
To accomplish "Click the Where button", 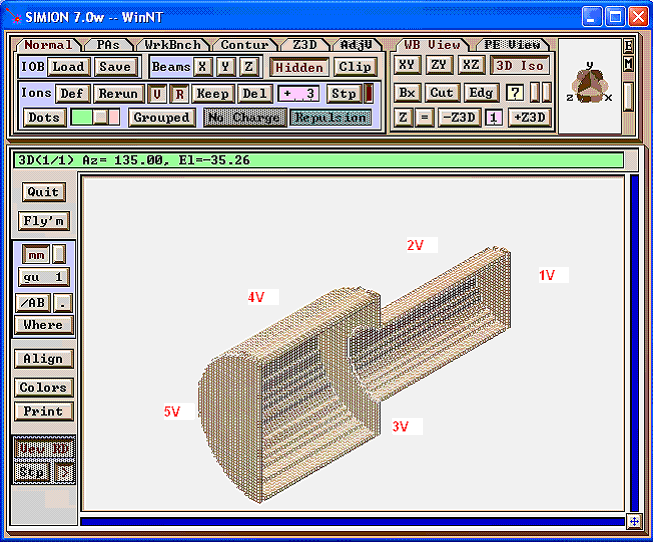I will [44, 325].
